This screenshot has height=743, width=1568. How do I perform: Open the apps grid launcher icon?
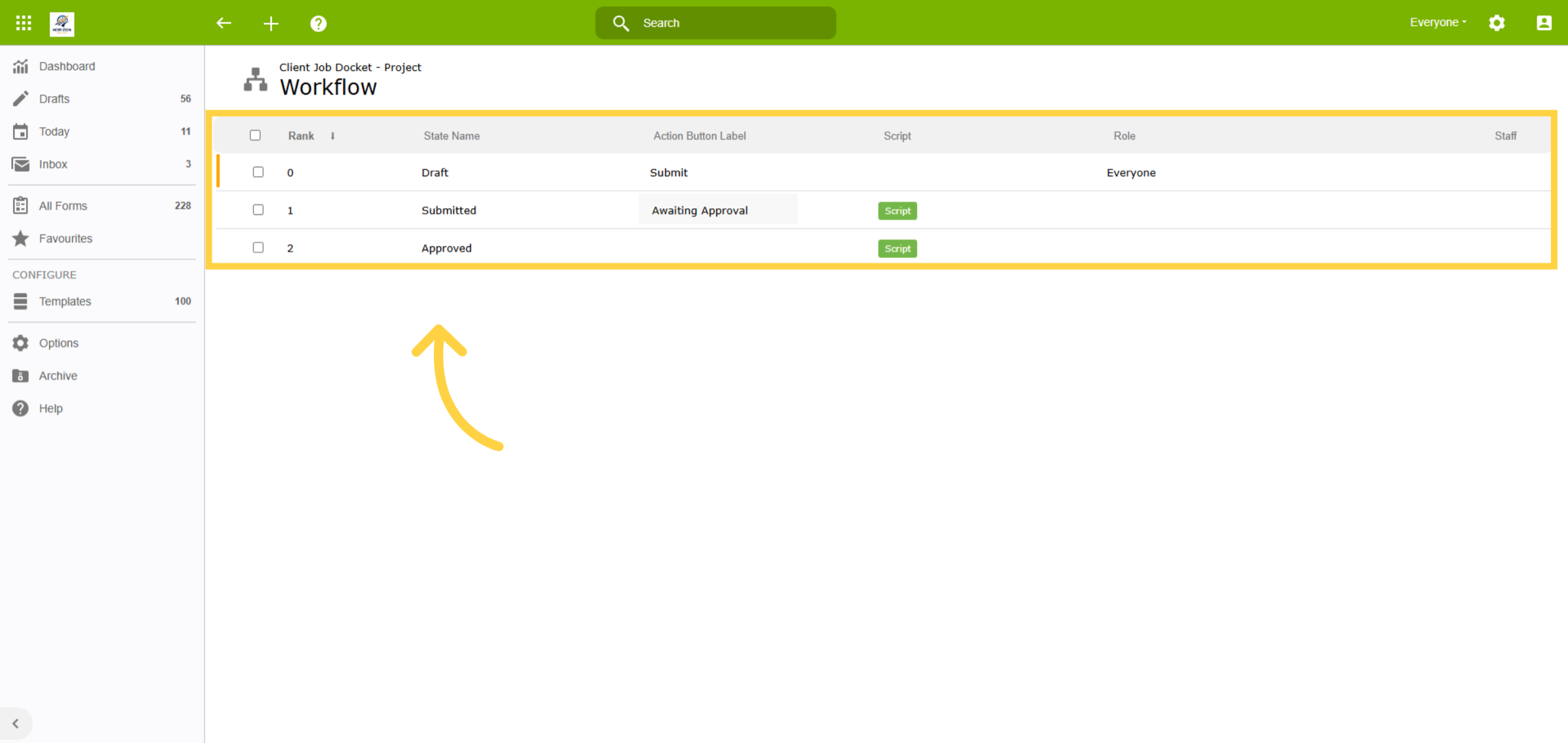(x=24, y=23)
